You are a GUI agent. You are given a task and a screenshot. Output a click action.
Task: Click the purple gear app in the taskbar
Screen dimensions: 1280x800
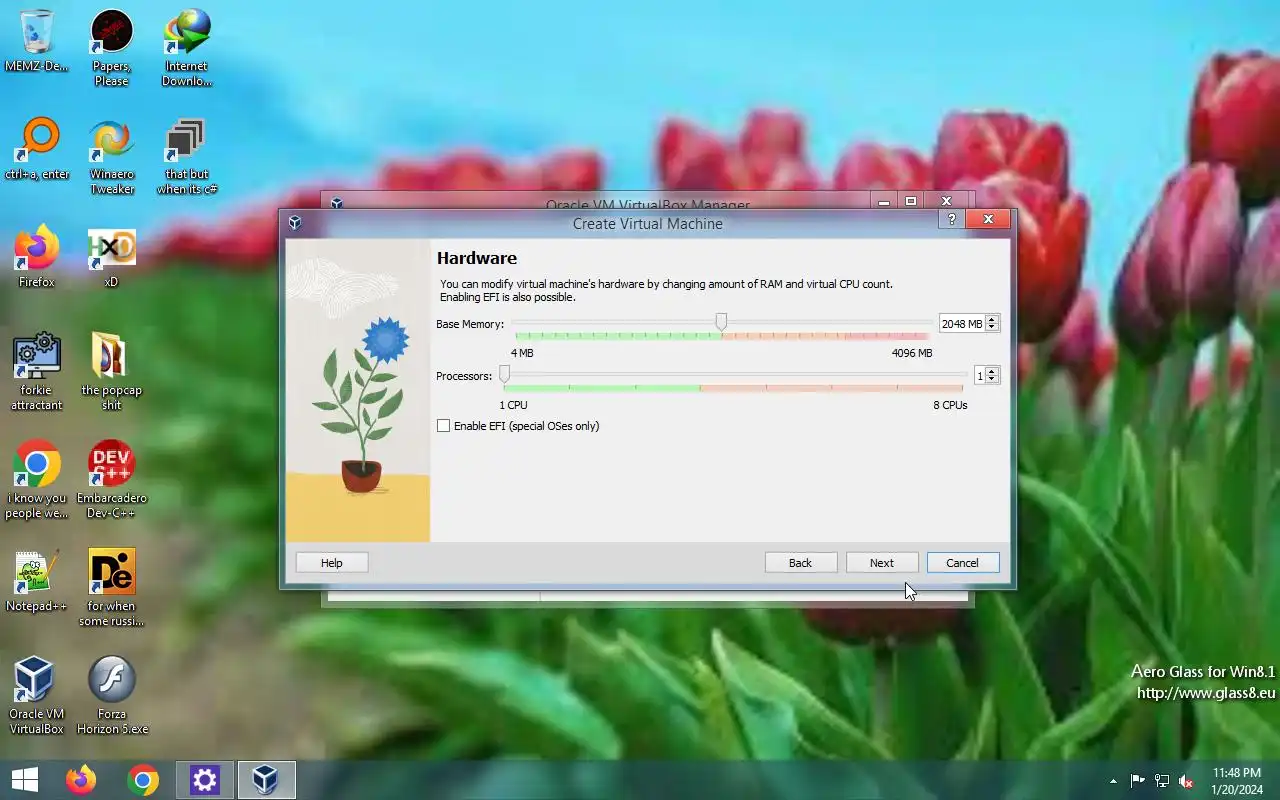(x=205, y=780)
